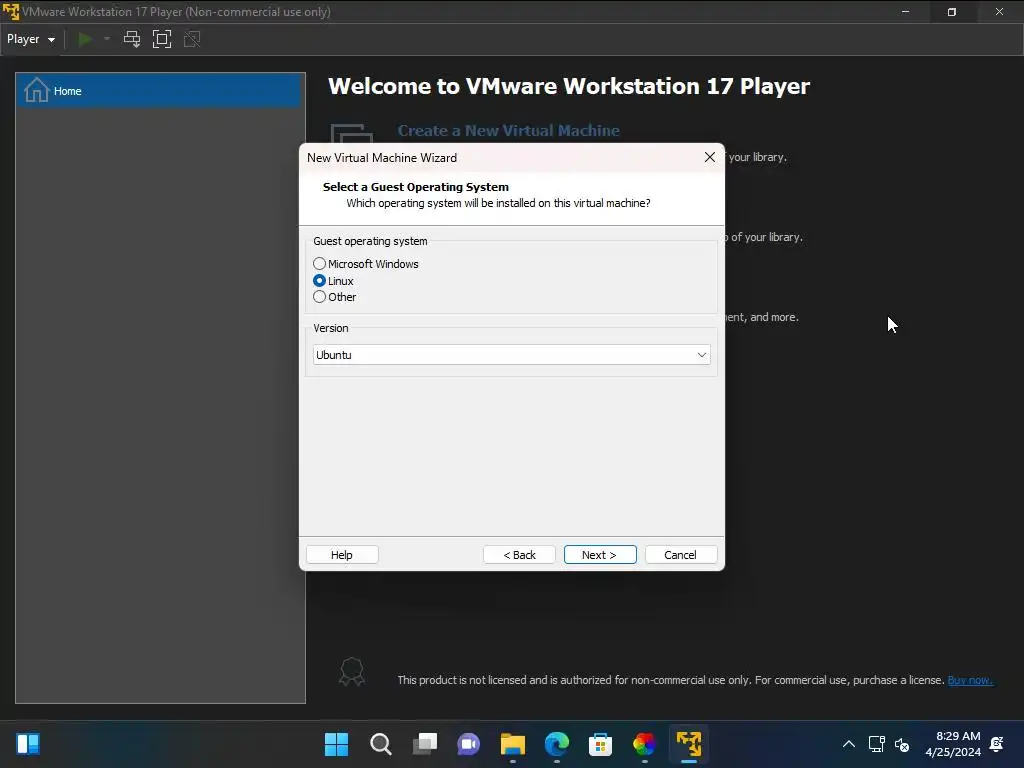
Task: Open the Chat app on taskbar
Action: (468, 744)
